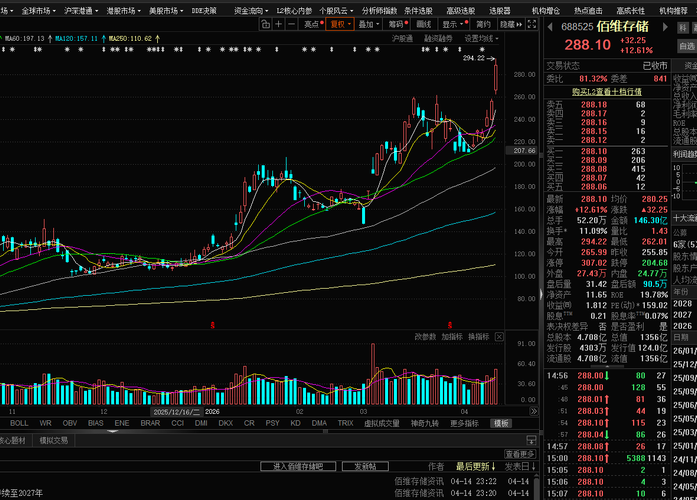Switch to the 模拟交易 tab
Viewport: 697px width, 500px height.
click(54, 440)
